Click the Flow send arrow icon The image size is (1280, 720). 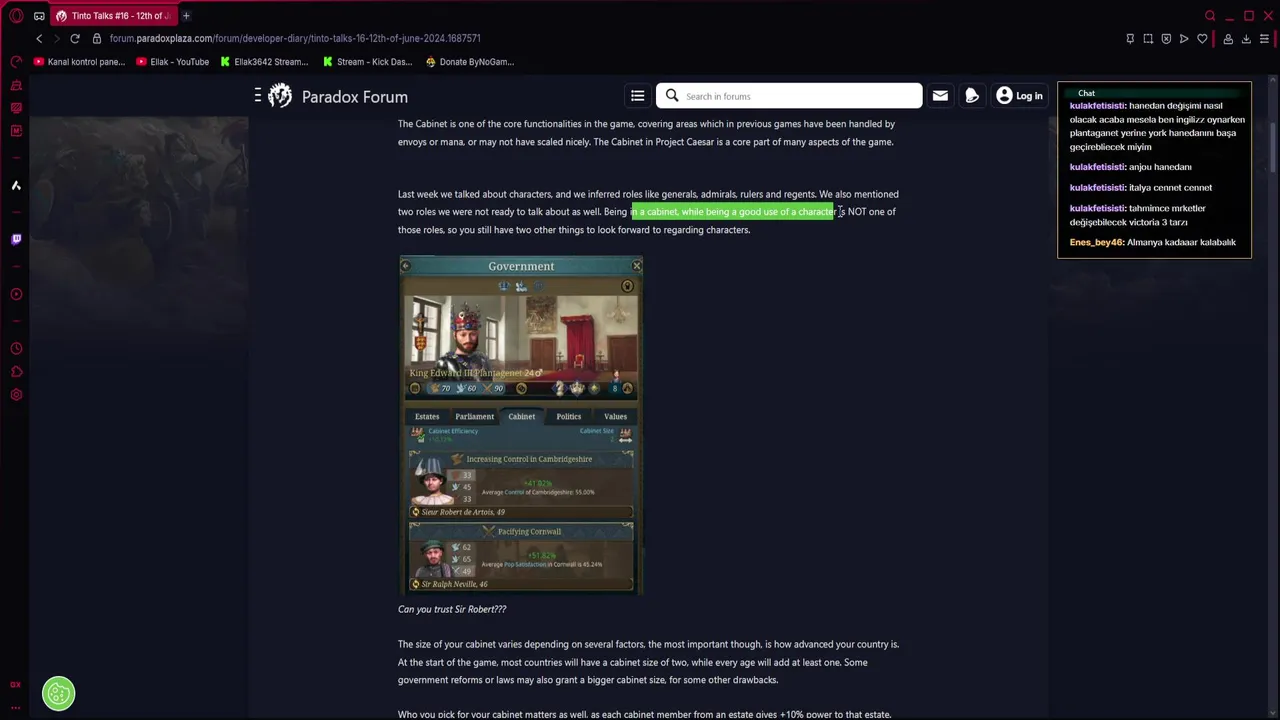point(1184,39)
